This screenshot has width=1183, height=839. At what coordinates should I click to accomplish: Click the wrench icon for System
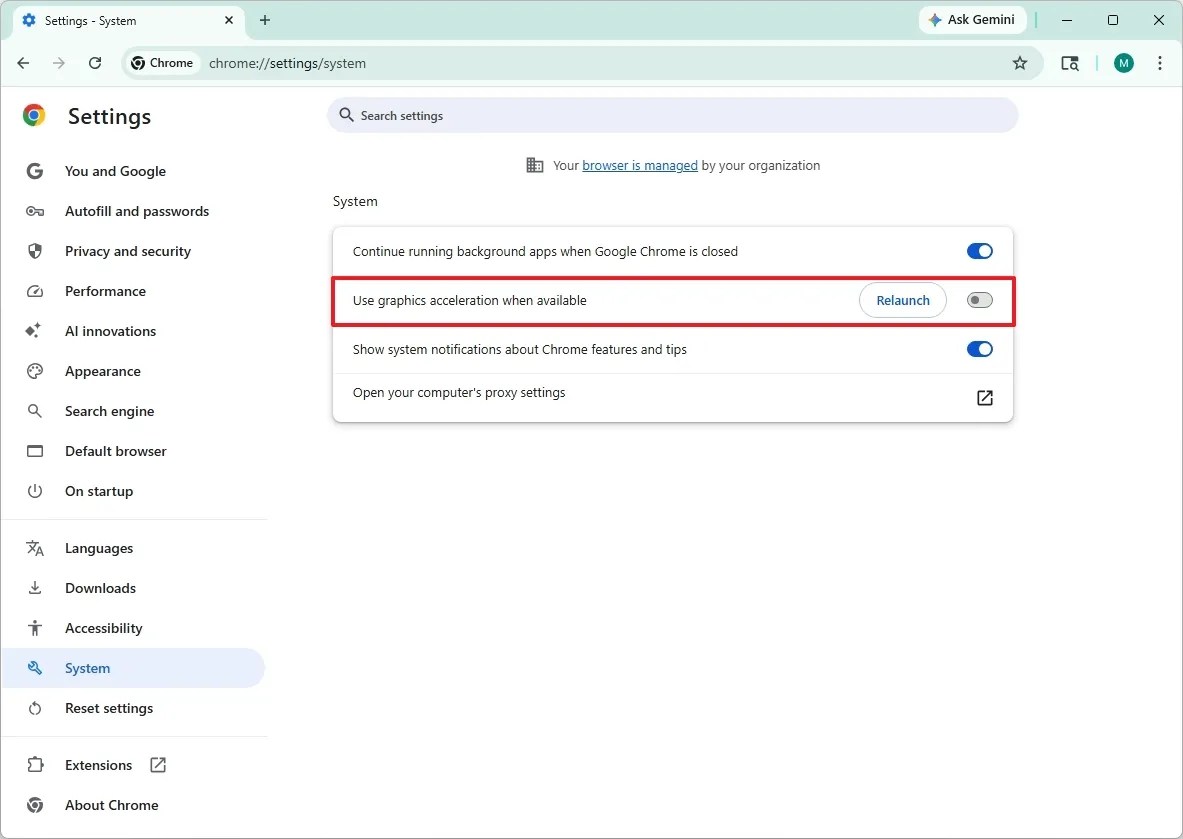click(x=35, y=668)
